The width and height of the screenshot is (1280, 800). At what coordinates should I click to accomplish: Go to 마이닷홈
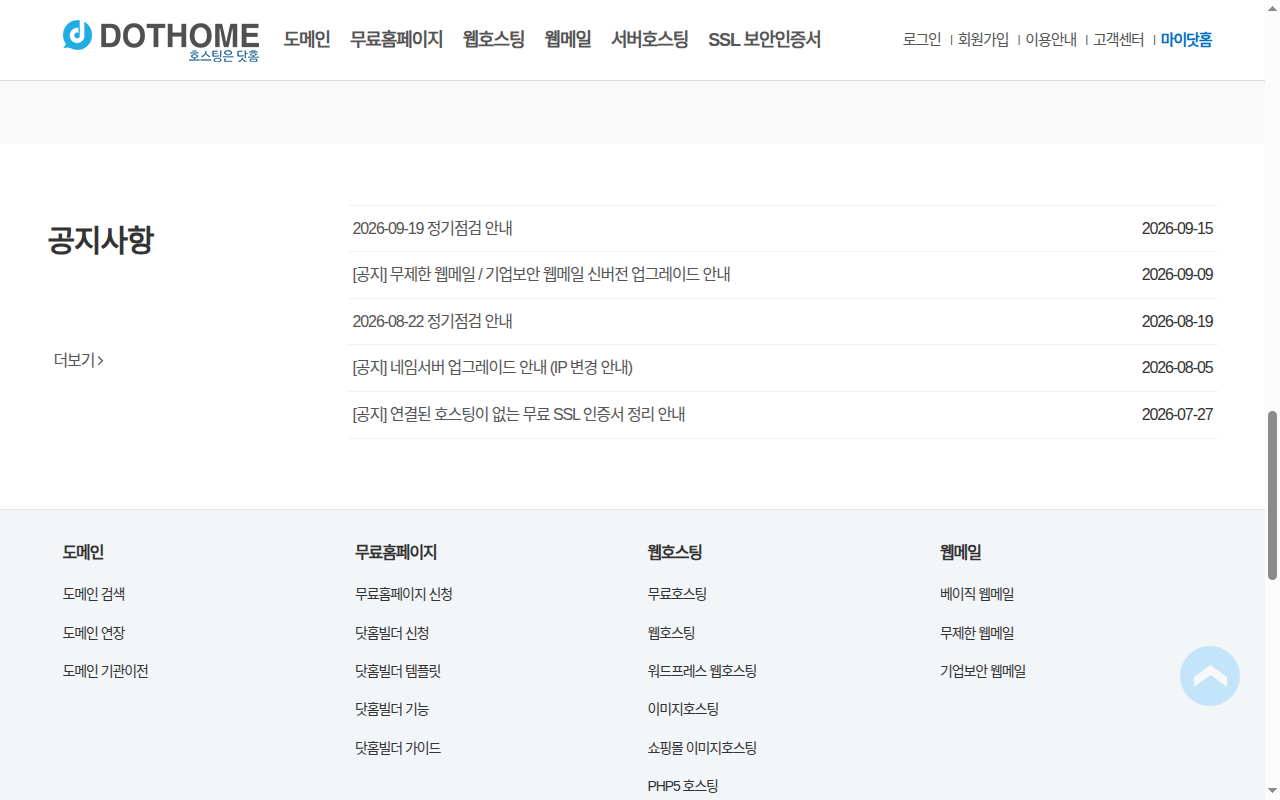[1187, 40]
